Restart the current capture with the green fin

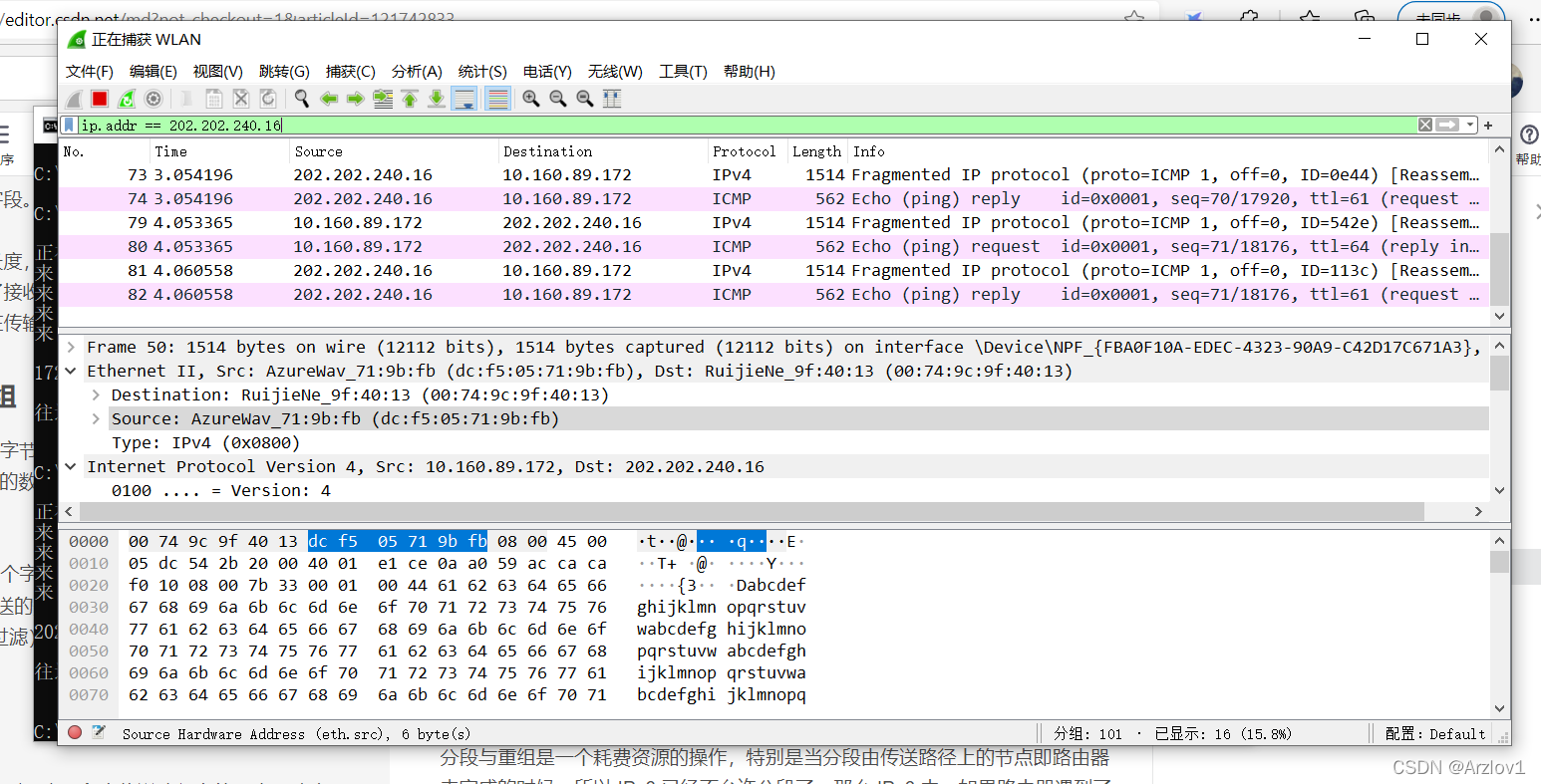127,99
